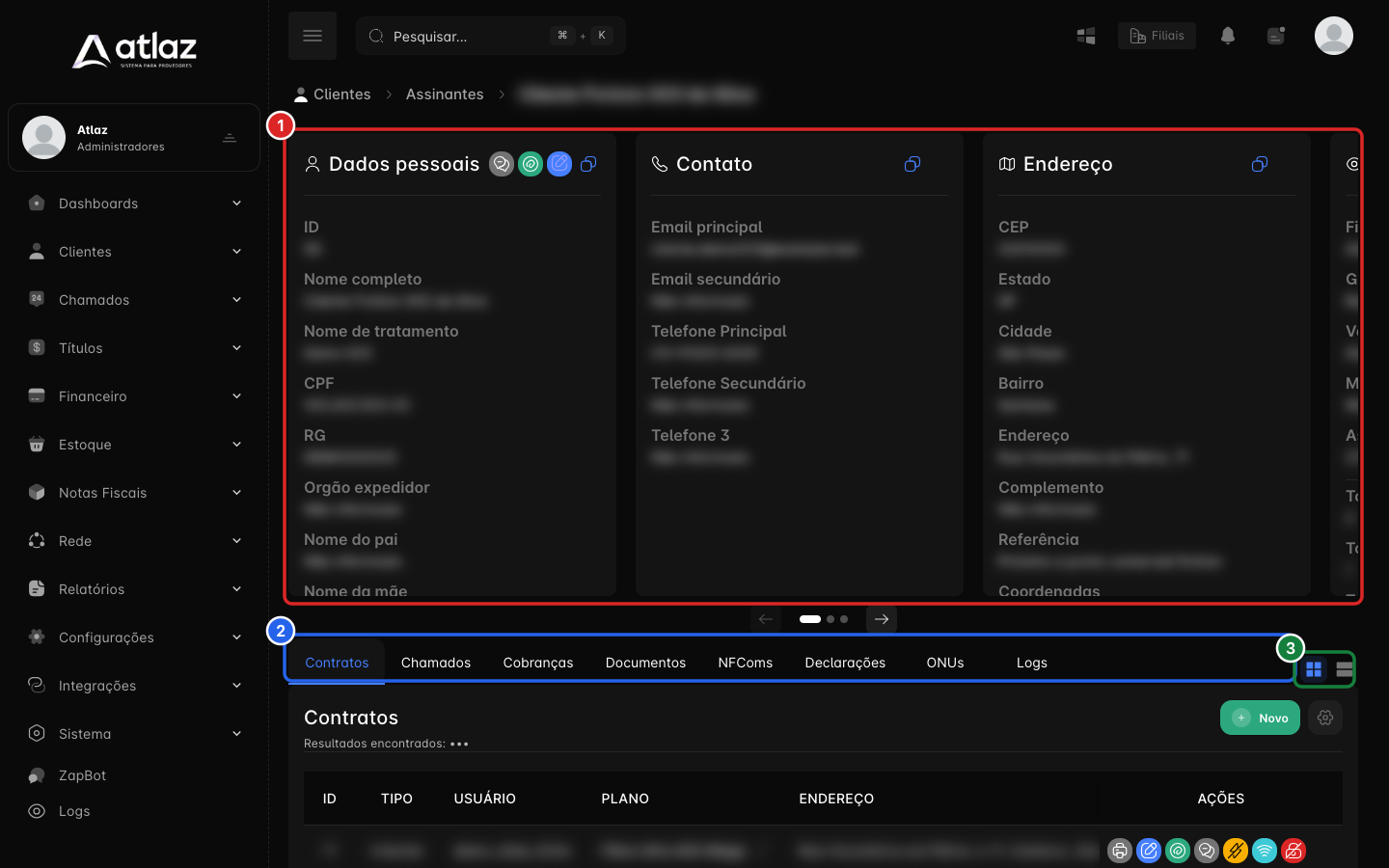The height and width of the screenshot is (868, 1389).
Task: Expand the Estoque sidebar menu
Action: point(135,445)
